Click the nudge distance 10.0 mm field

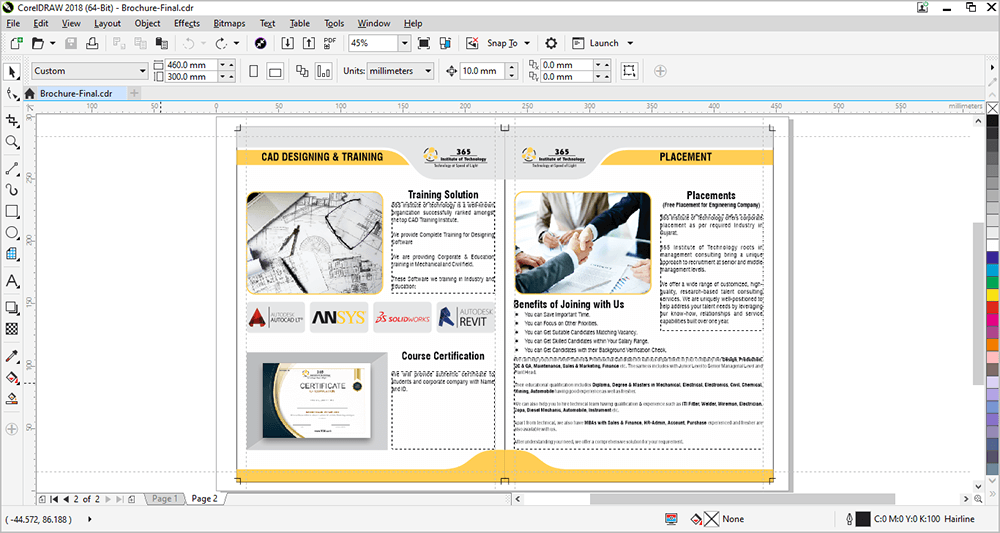point(483,71)
